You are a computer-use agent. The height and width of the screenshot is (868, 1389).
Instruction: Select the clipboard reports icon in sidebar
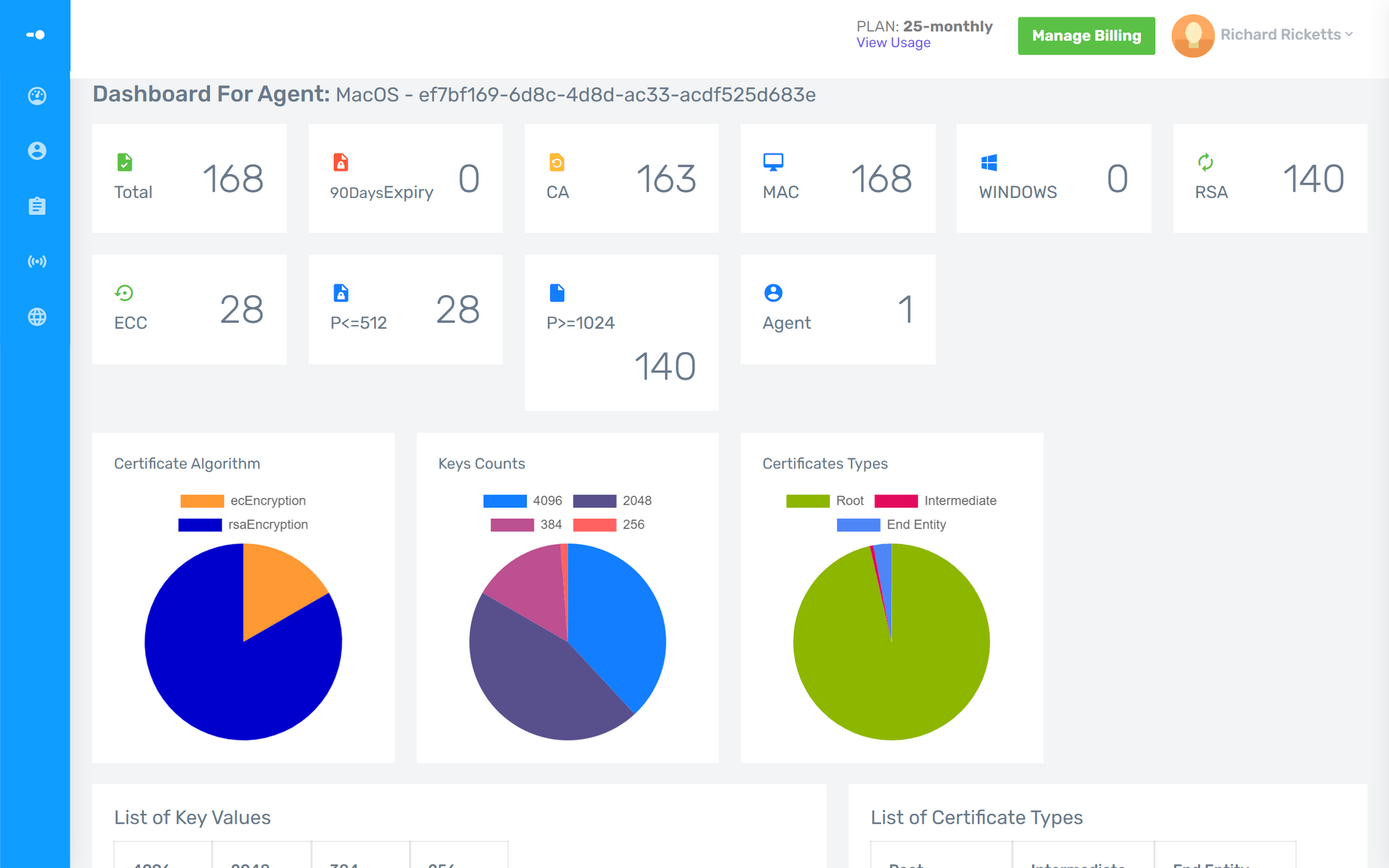click(x=37, y=206)
